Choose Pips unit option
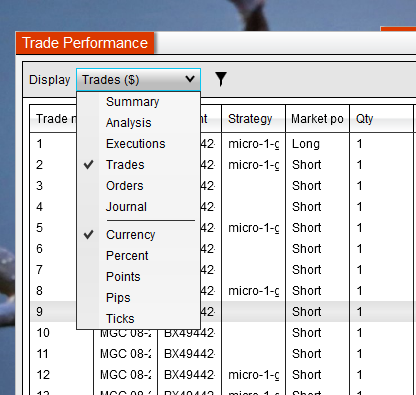 tap(118, 298)
